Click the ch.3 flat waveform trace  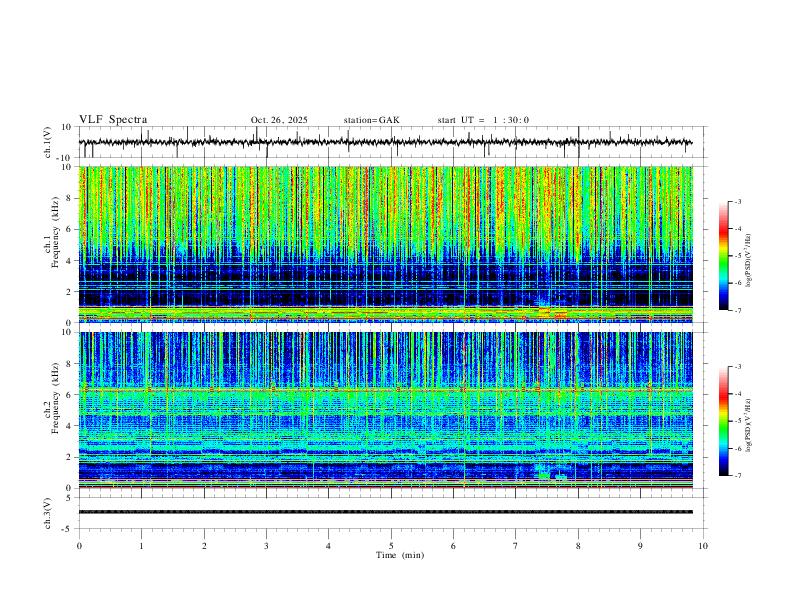click(385, 512)
